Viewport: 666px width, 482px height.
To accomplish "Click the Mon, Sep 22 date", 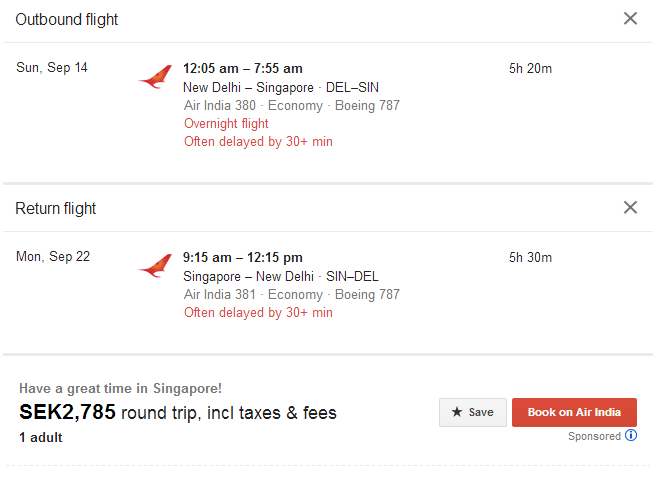I will coord(53,257).
